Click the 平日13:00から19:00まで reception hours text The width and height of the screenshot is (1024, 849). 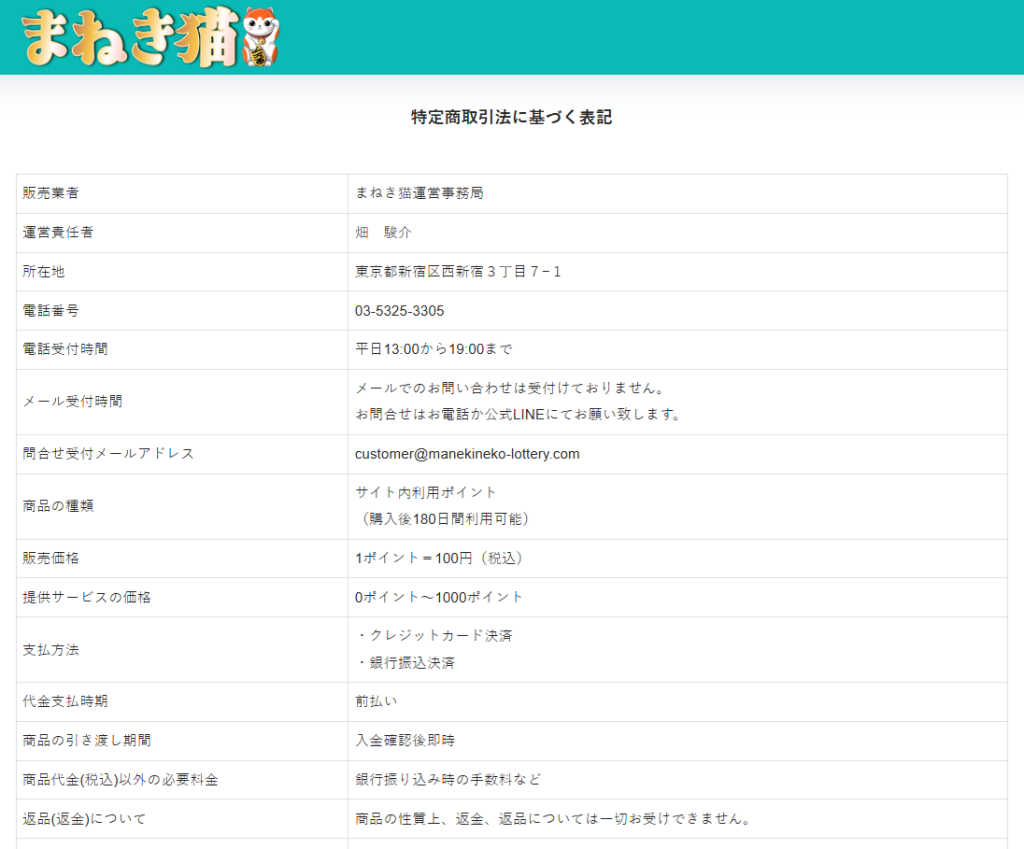coord(433,349)
